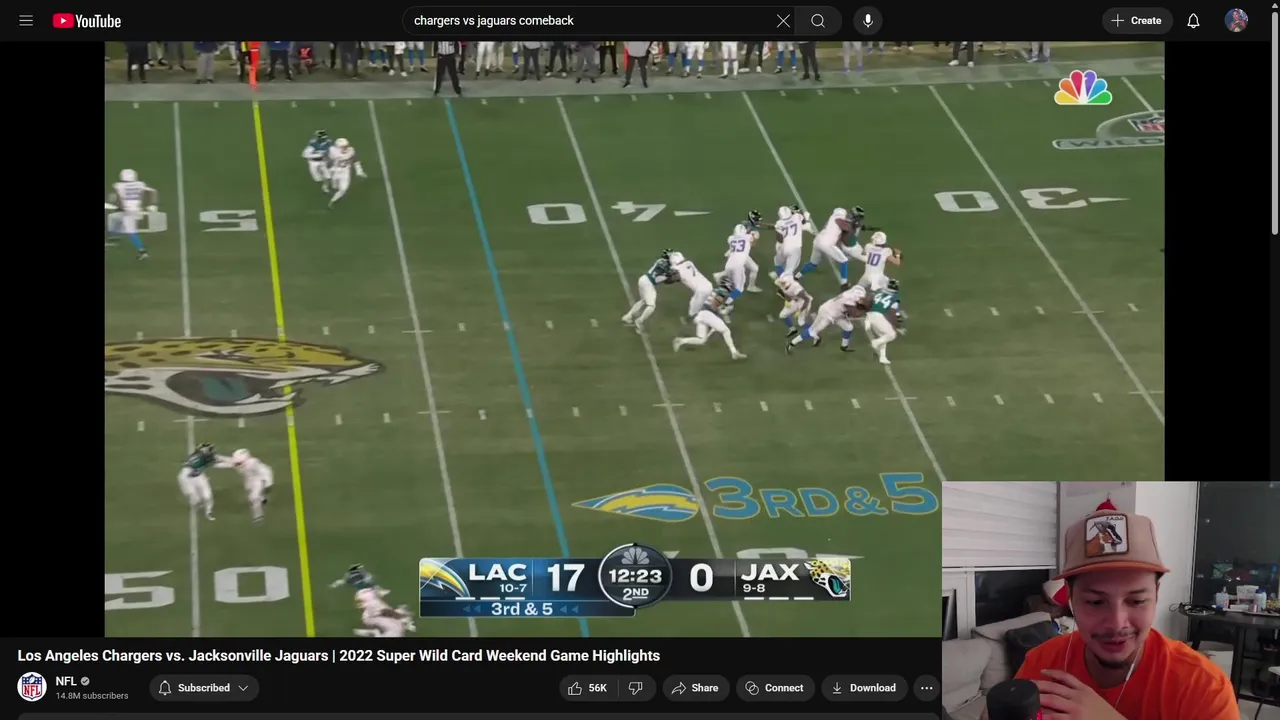Start voice search with microphone
Image resolution: width=1280 pixels, height=720 pixels.
pyautogui.click(x=868, y=20)
